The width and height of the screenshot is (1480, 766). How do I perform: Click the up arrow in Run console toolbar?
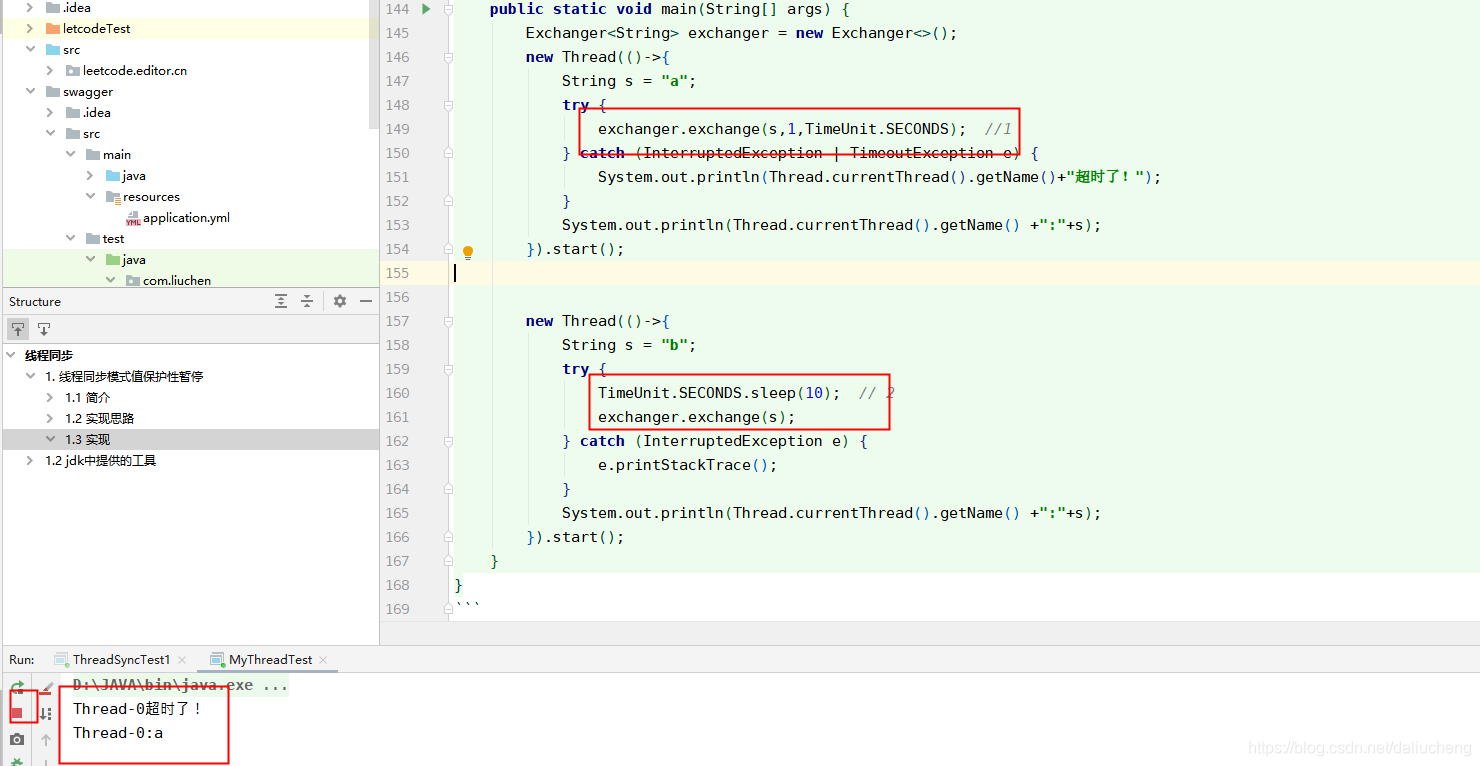pyautogui.click(x=46, y=740)
